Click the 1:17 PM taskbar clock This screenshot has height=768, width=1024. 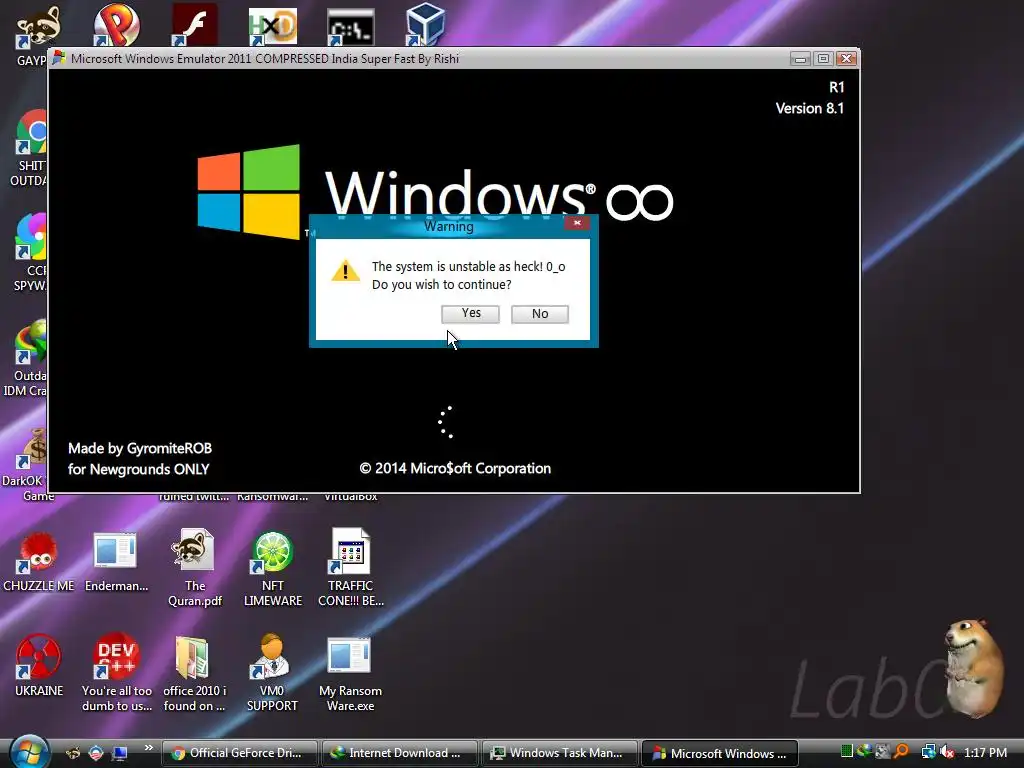985,752
